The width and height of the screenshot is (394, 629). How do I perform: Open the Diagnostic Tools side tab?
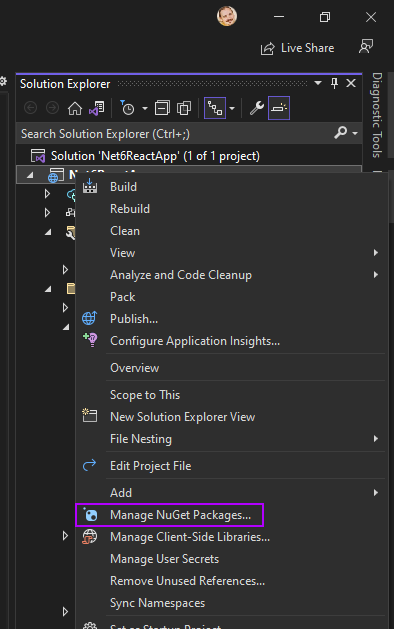tap(376, 116)
